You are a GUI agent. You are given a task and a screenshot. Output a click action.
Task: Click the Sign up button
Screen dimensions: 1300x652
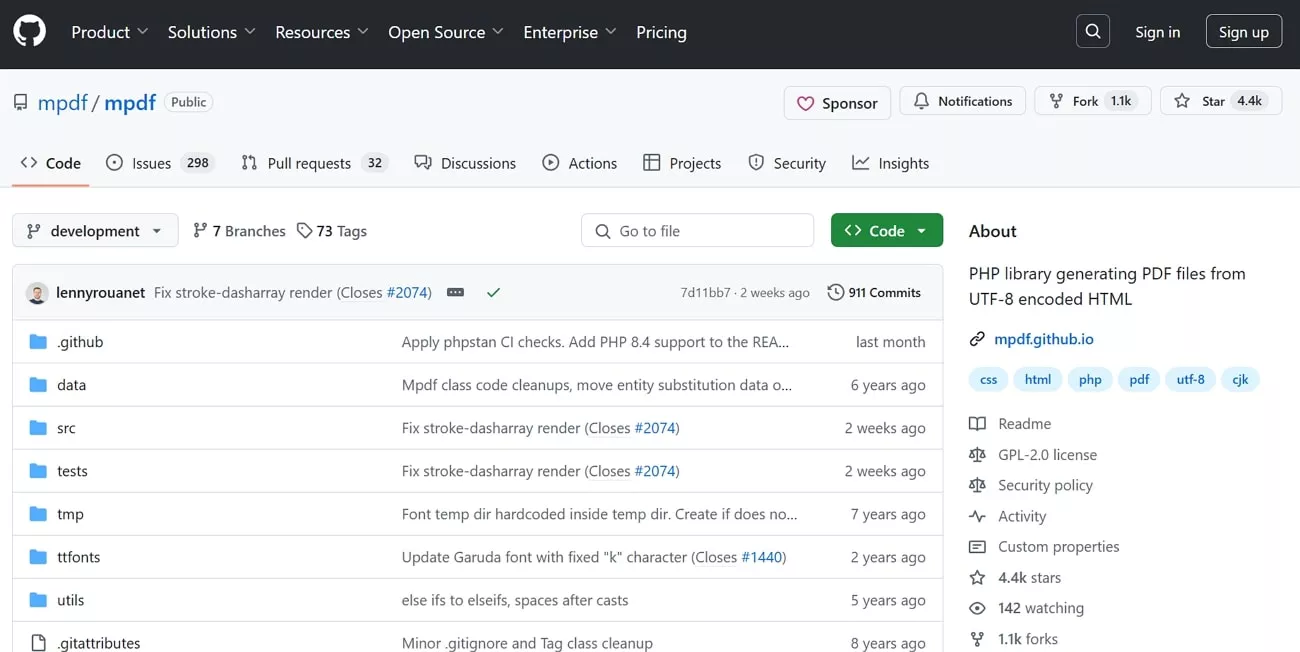1243,31
